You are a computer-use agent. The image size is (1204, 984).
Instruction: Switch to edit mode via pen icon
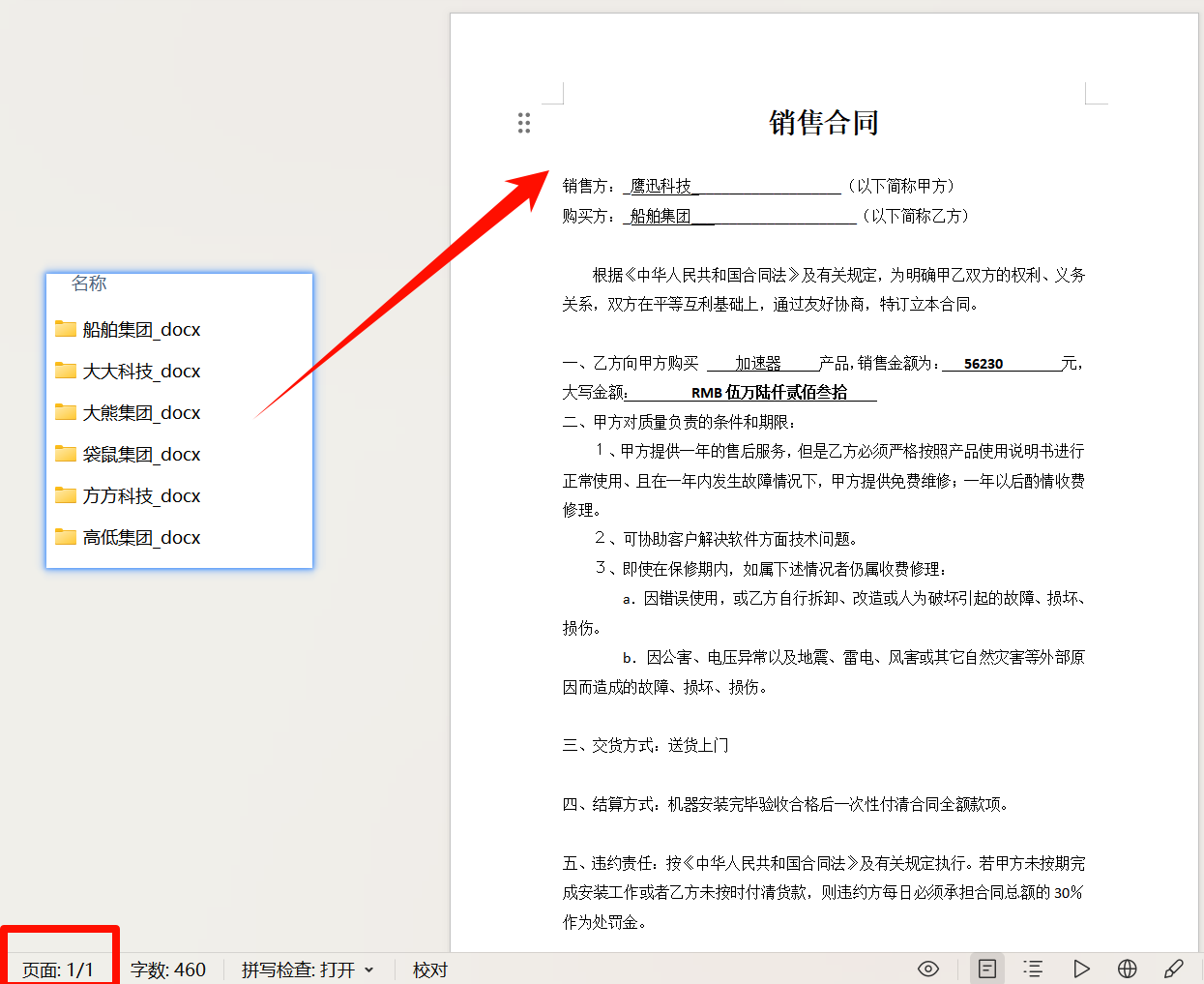(x=1174, y=969)
